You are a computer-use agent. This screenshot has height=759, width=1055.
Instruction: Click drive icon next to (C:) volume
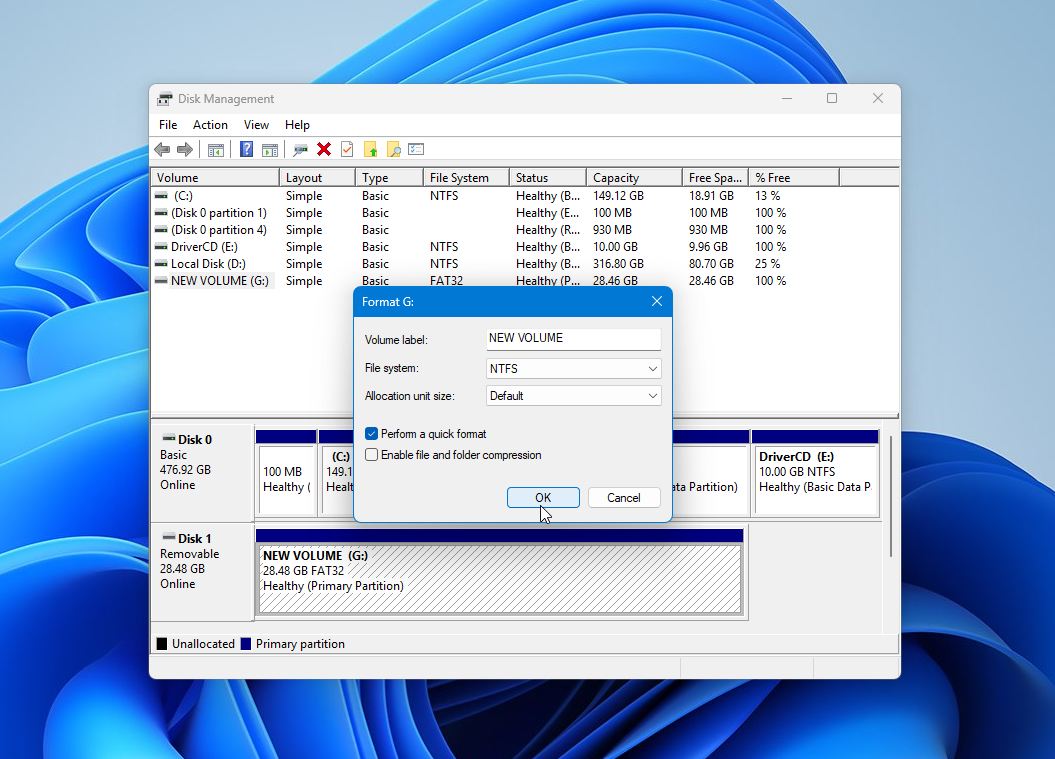point(161,196)
